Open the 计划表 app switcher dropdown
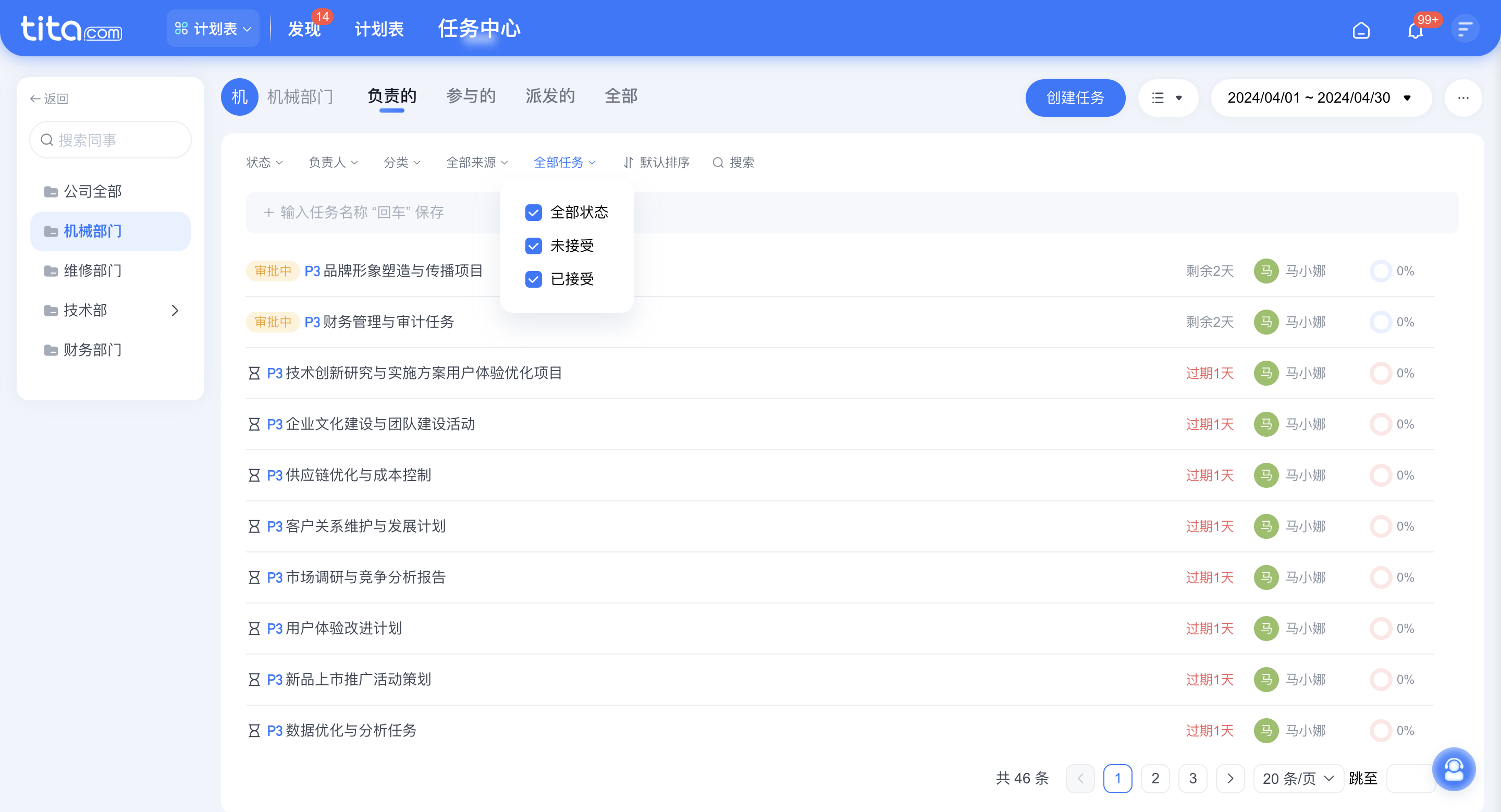Viewport: 1501px width, 812px height. coord(213,29)
